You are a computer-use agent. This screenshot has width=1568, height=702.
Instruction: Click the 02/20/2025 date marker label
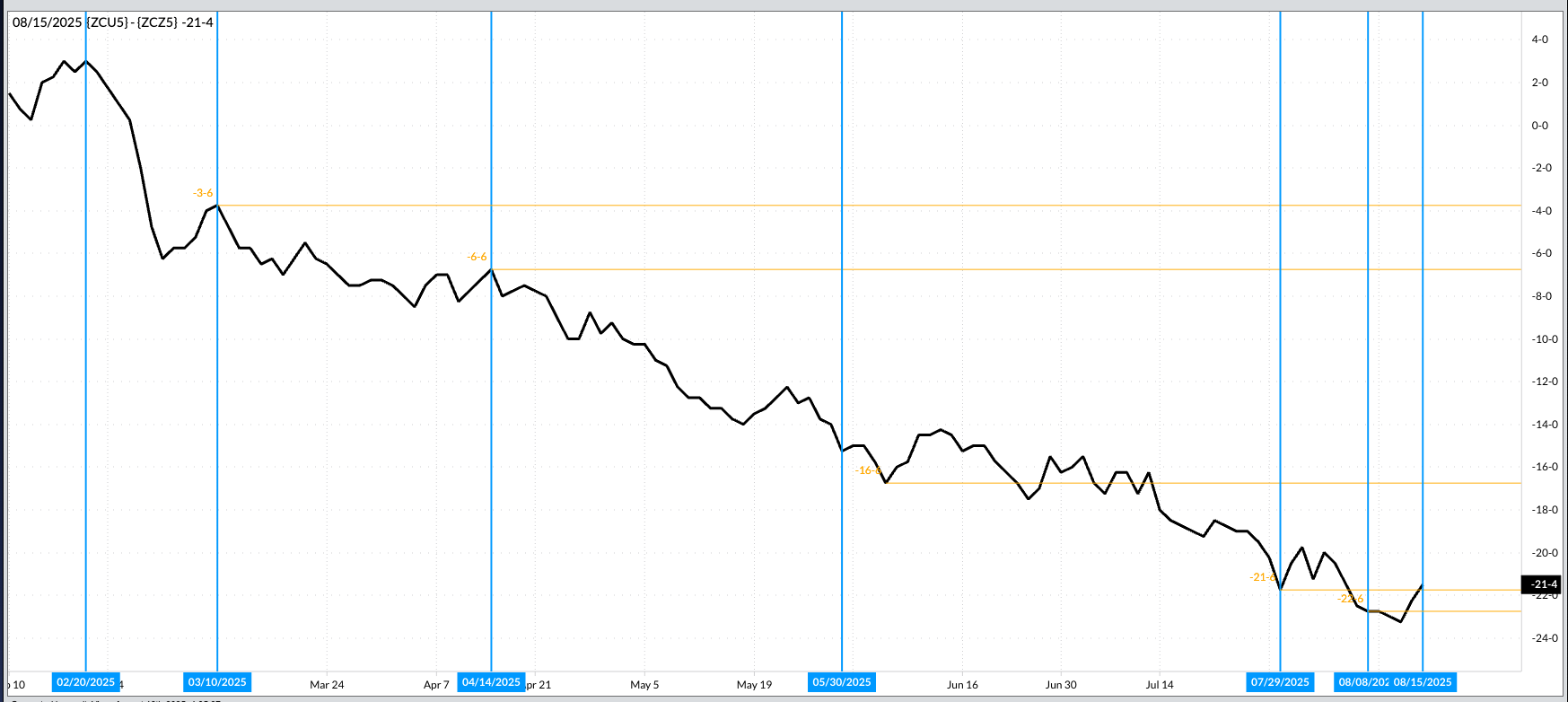(x=85, y=682)
